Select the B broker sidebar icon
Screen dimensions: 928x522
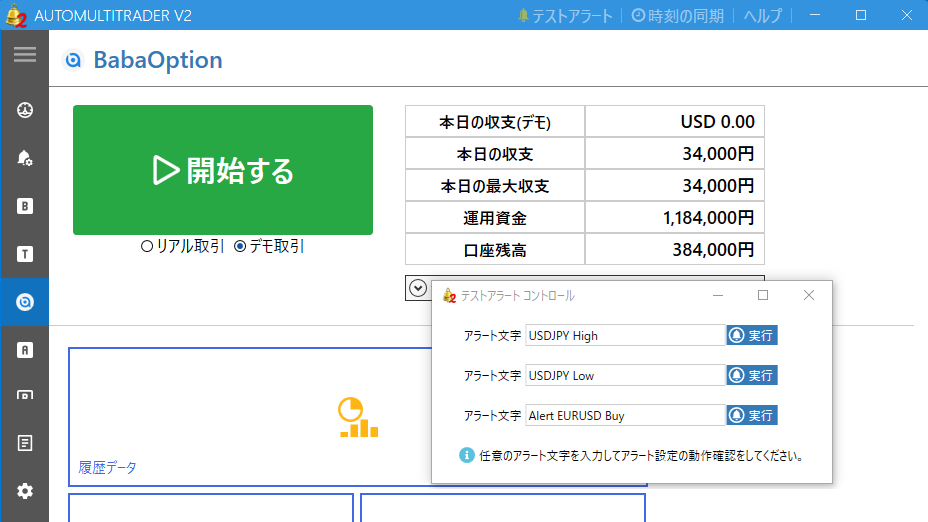pyautogui.click(x=25, y=206)
